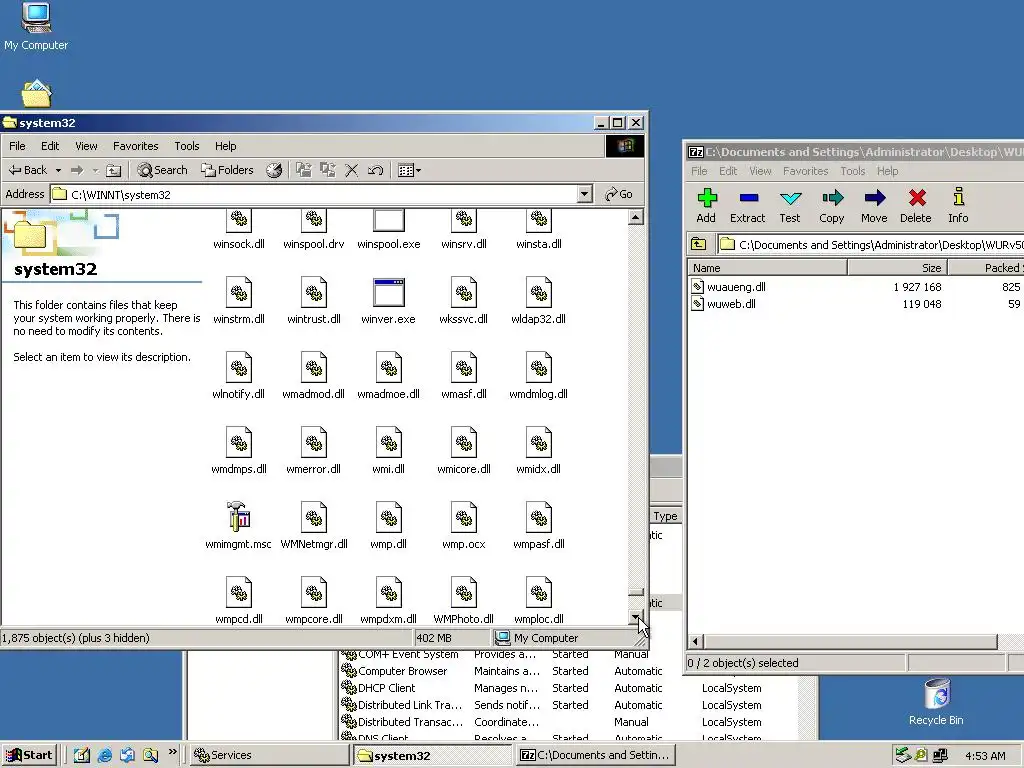Image resolution: width=1024 pixels, height=768 pixels.
Task: Click the Copy To toolbar icon
Action: [328, 170]
